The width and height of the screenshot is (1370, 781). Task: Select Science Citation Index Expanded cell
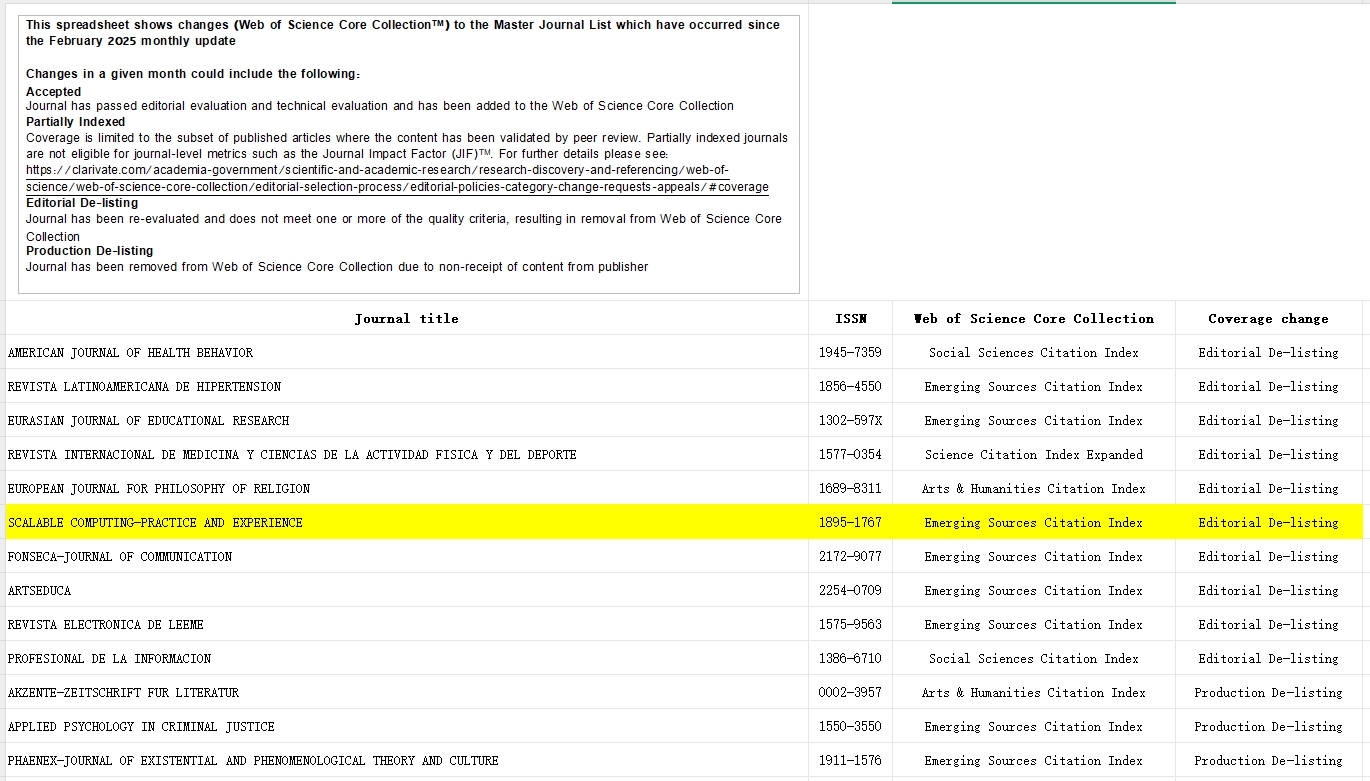click(1034, 454)
